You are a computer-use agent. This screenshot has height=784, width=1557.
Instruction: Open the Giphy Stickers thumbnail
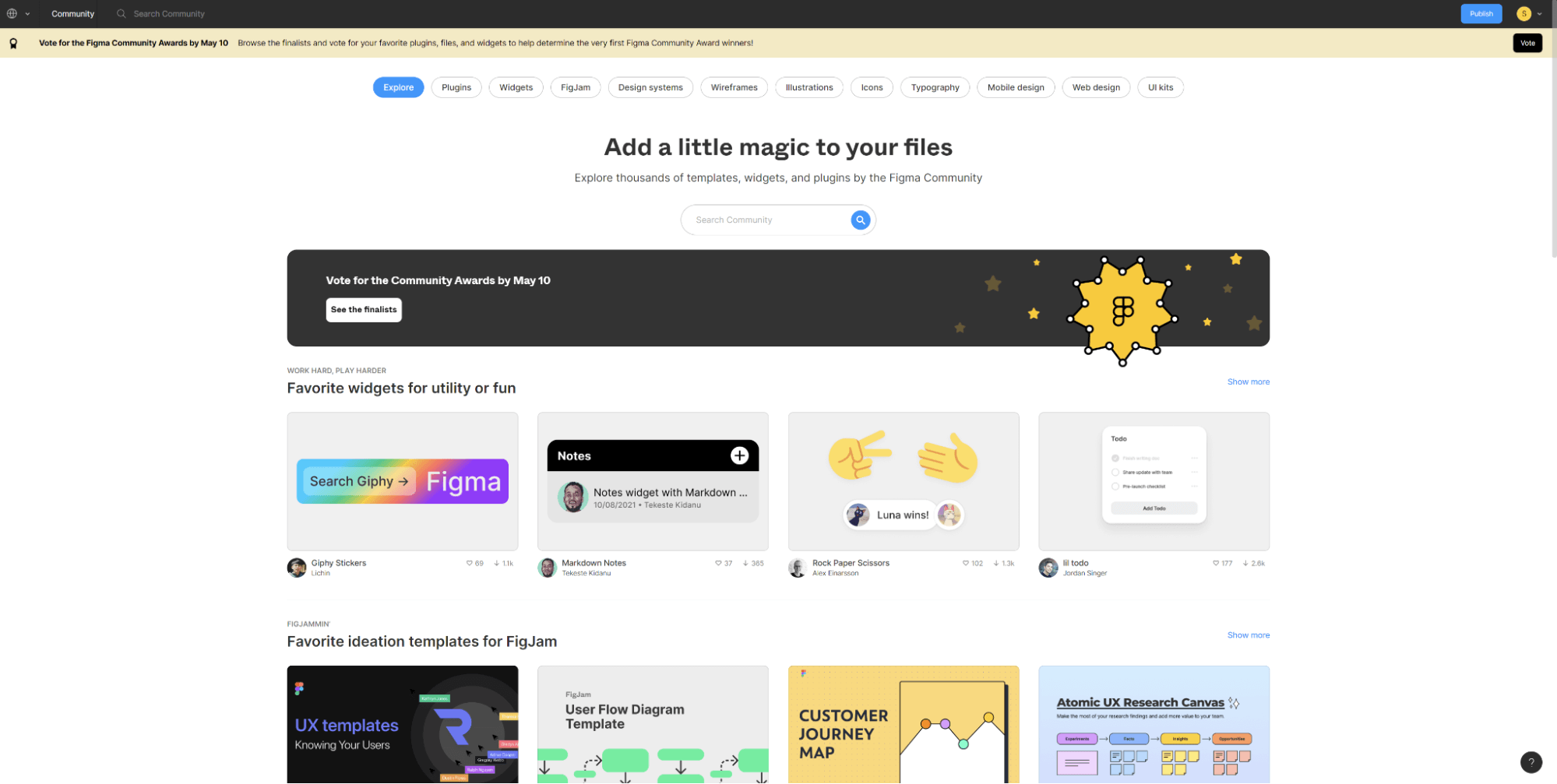(x=402, y=481)
